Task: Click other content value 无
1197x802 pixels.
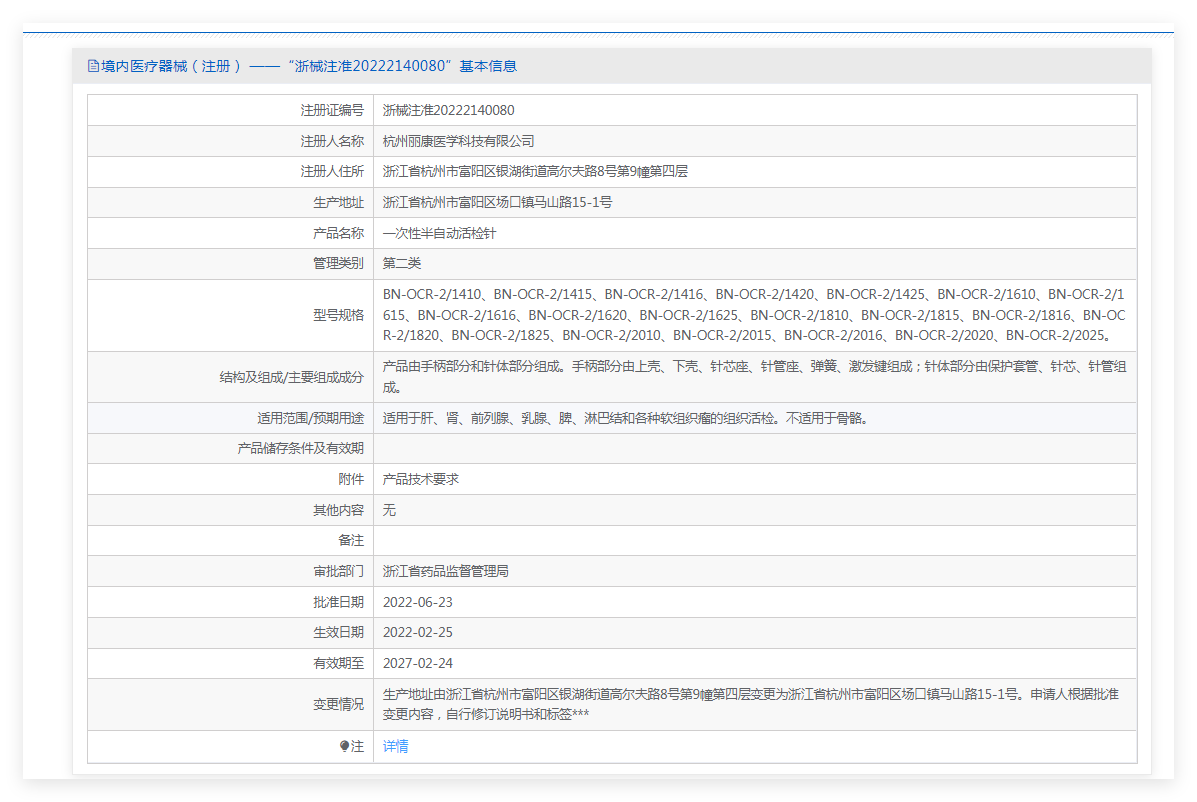Action: click(389, 510)
